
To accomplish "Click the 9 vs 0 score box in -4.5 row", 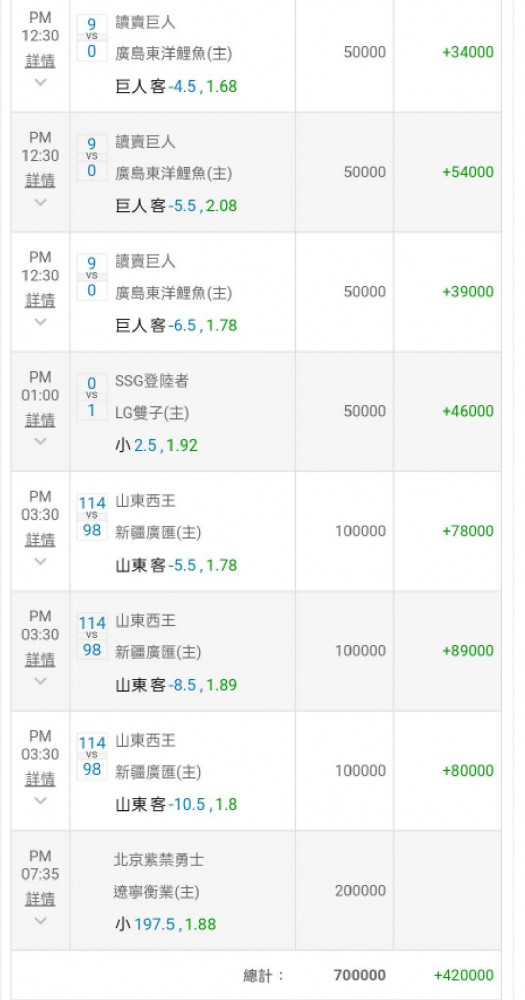I will pyautogui.click(x=92, y=38).
